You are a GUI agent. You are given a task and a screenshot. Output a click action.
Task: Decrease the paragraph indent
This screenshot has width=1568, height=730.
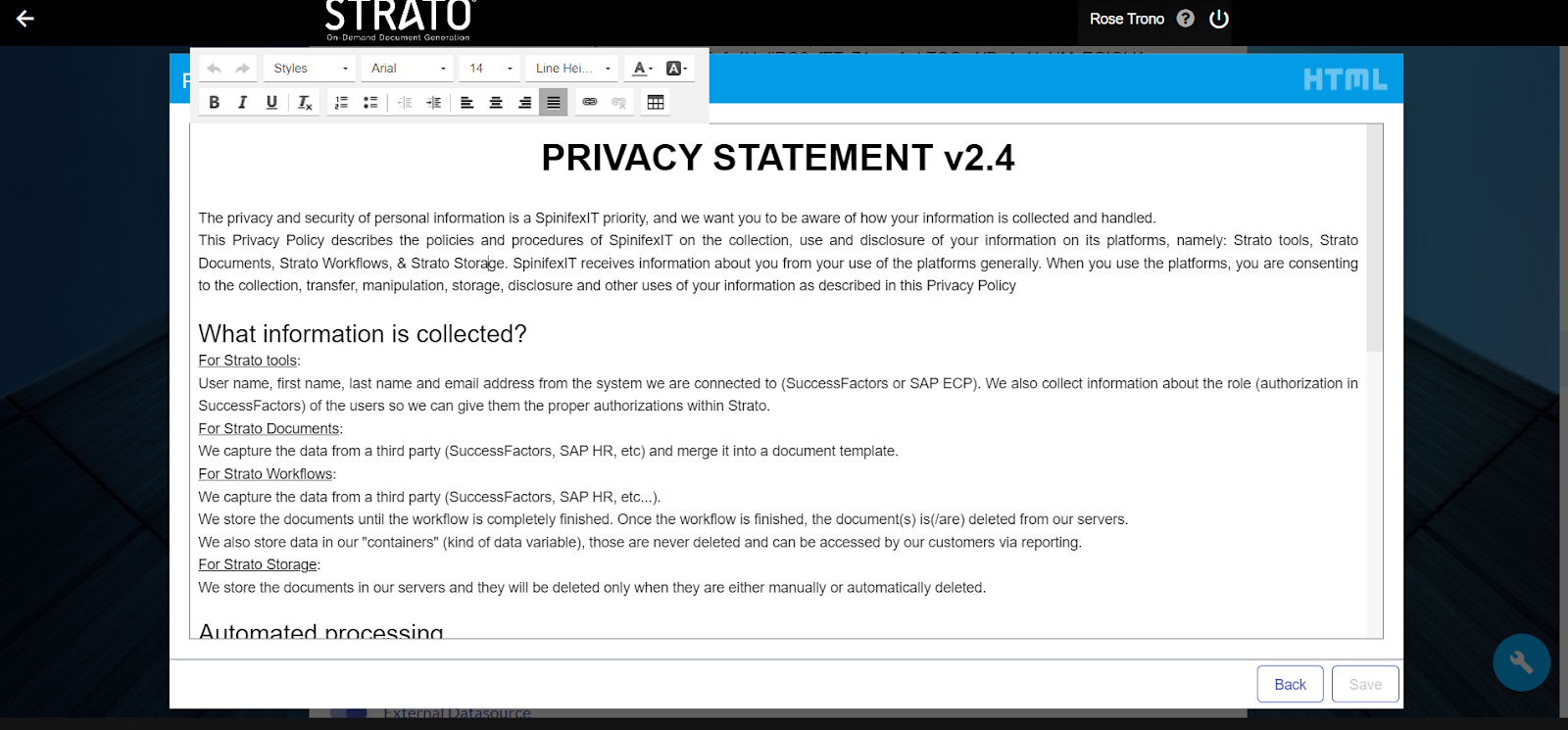[405, 102]
